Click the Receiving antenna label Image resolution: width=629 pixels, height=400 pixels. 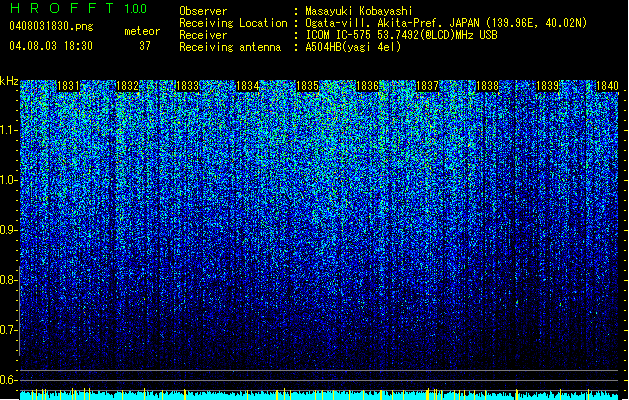(x=230, y=47)
